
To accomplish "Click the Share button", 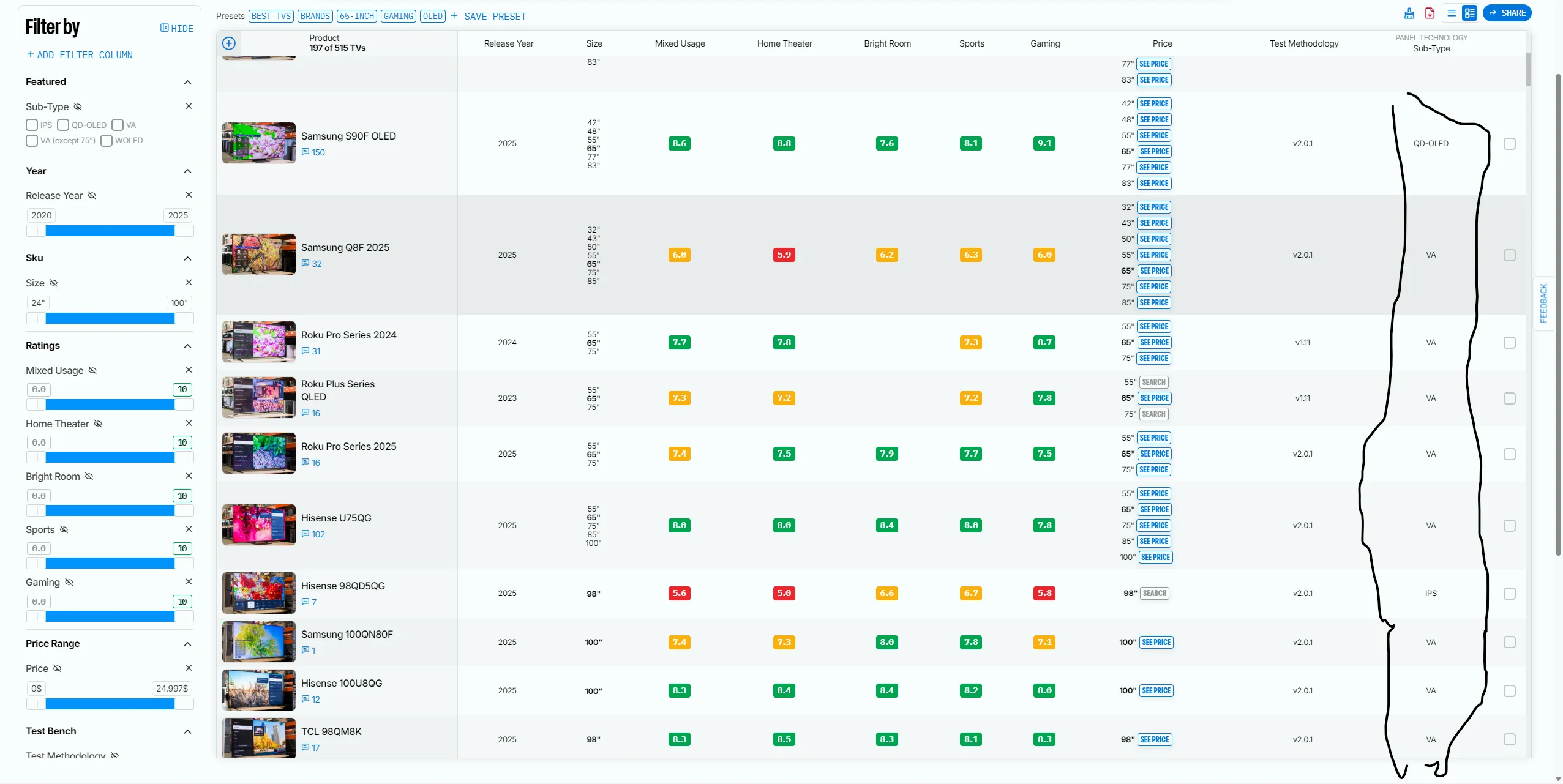I will pyautogui.click(x=1507, y=13).
